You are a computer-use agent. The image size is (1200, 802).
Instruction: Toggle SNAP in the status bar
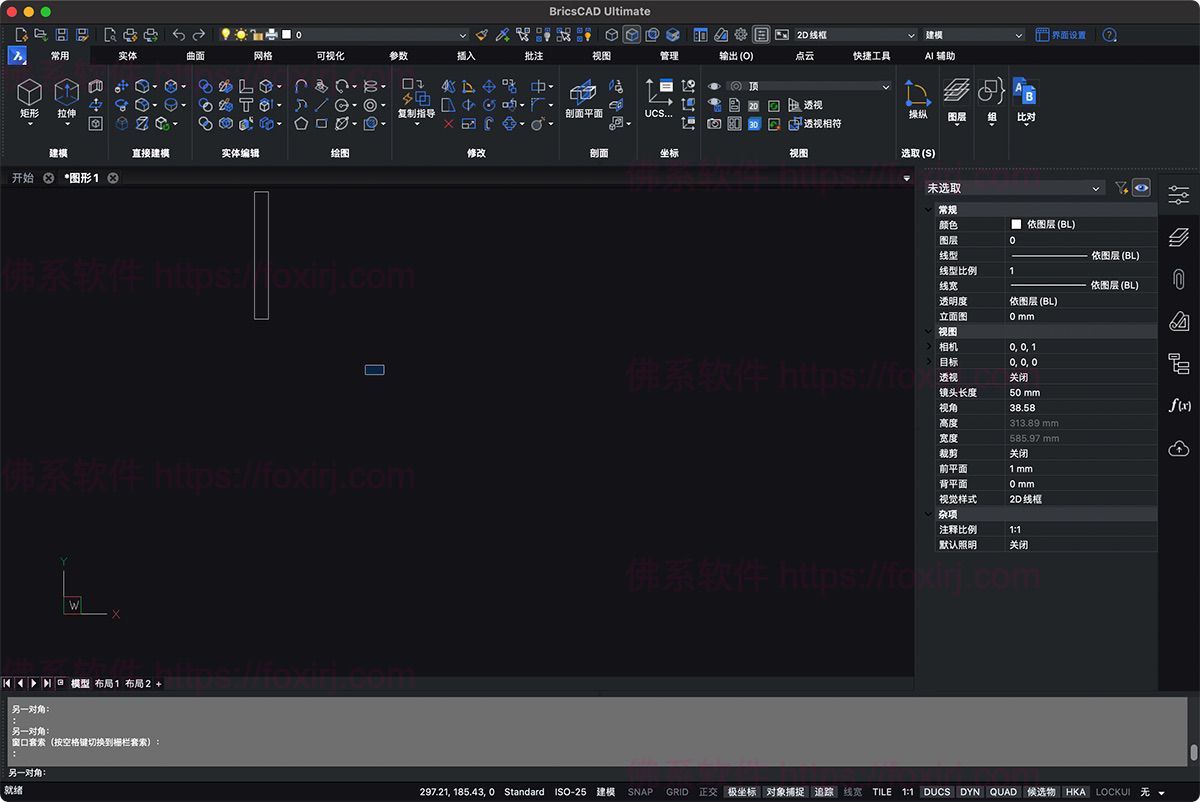640,792
